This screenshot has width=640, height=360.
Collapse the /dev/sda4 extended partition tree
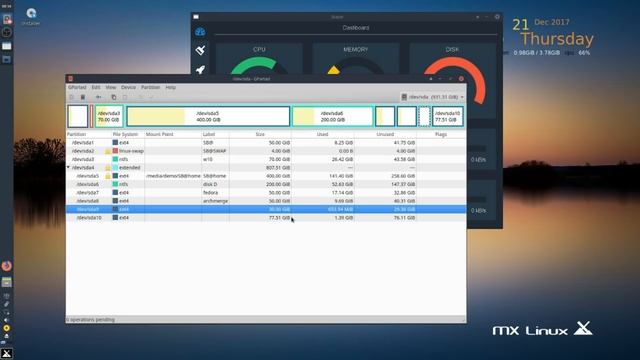click(69, 168)
